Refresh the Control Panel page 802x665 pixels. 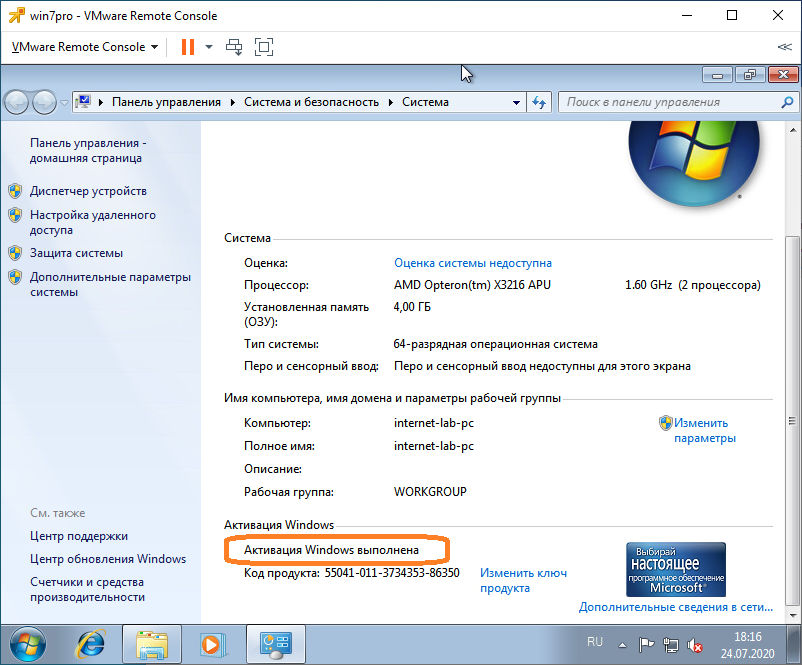pos(539,102)
